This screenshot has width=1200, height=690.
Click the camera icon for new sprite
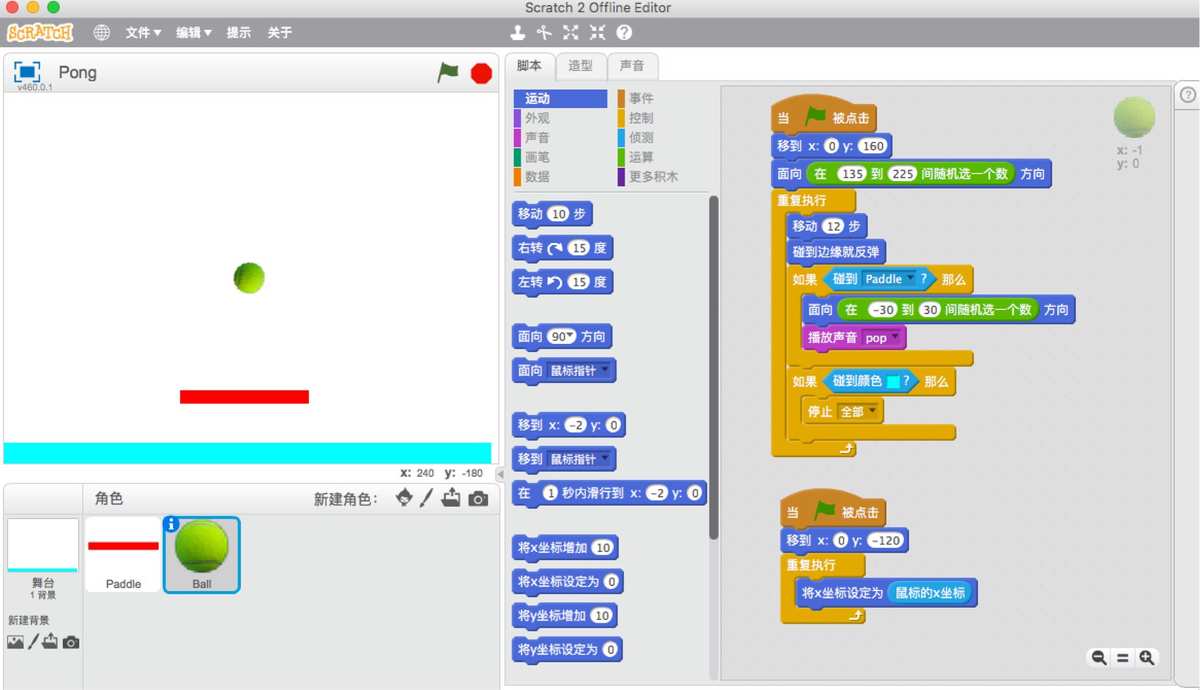click(x=478, y=498)
